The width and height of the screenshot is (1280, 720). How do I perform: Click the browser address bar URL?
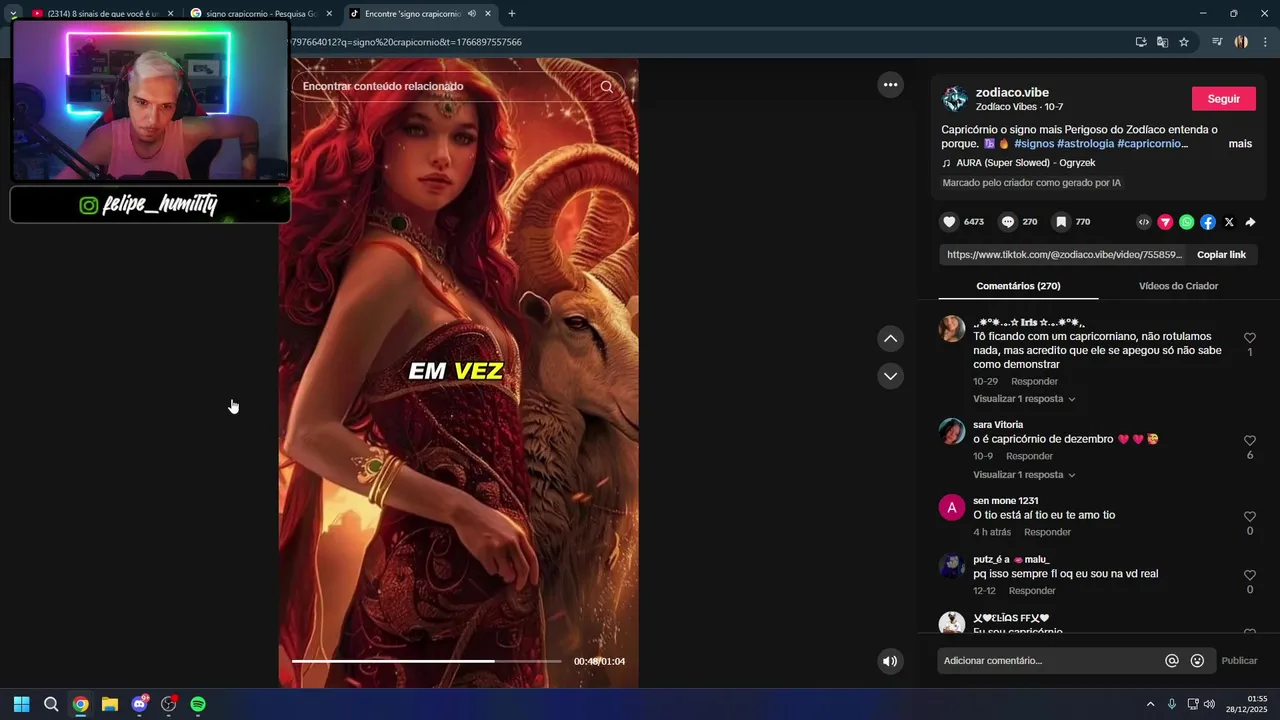coord(406,42)
